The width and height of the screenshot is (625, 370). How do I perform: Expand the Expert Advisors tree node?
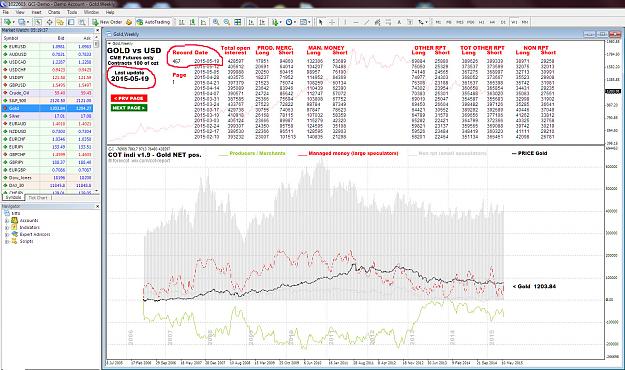(7, 234)
